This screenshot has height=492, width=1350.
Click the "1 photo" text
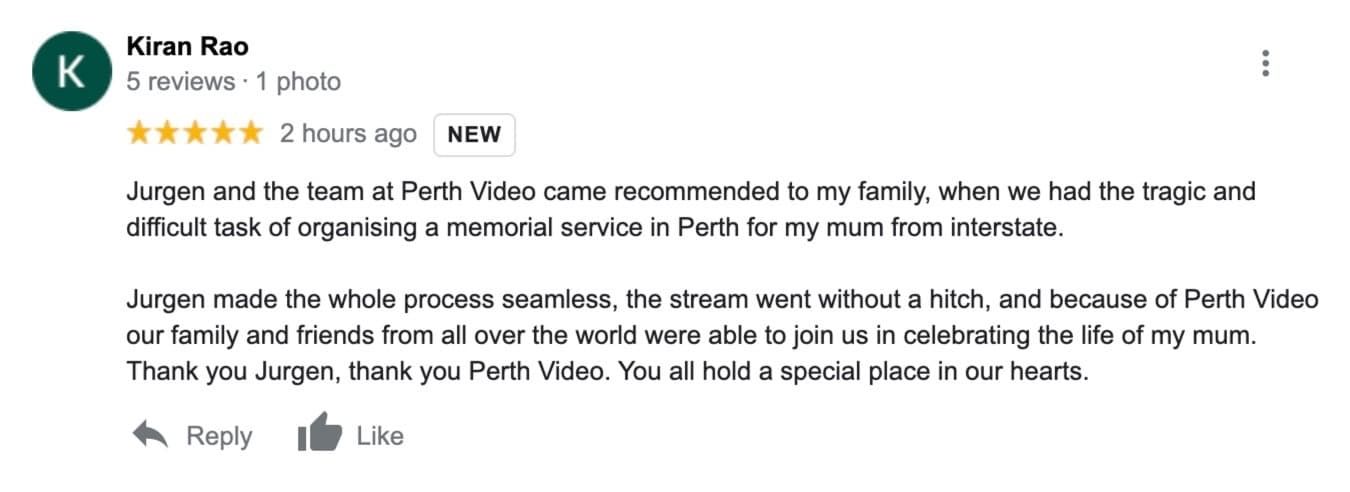click(298, 82)
